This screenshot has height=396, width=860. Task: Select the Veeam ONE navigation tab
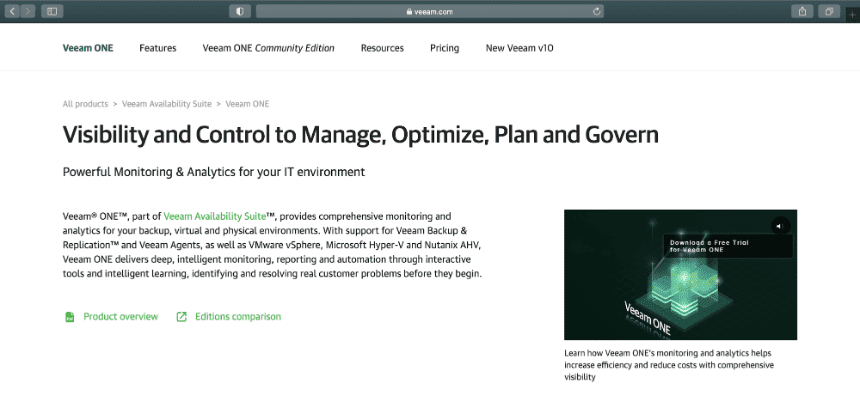[88, 48]
